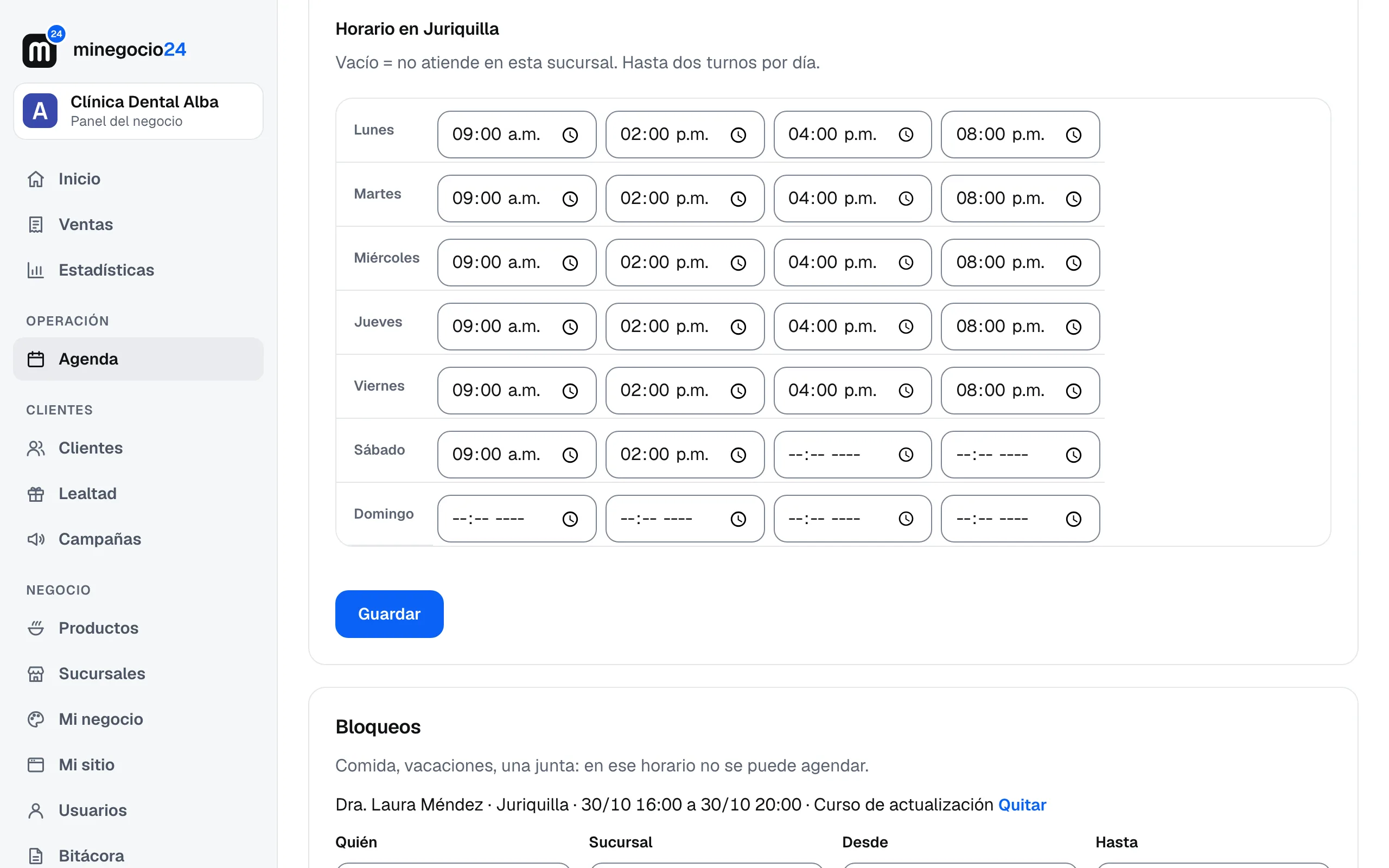Click Sábado third empty time field
The height and width of the screenshot is (868, 1389).
[x=852, y=455]
